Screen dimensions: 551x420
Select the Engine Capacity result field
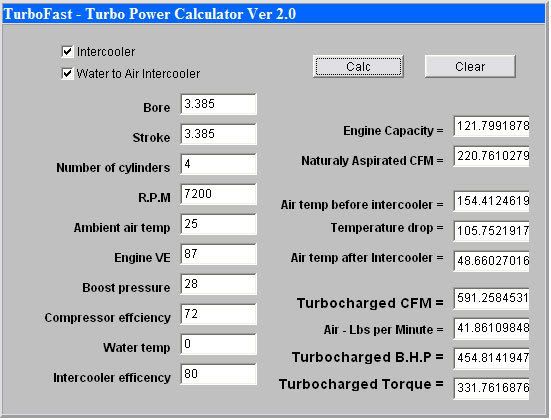tap(491, 126)
